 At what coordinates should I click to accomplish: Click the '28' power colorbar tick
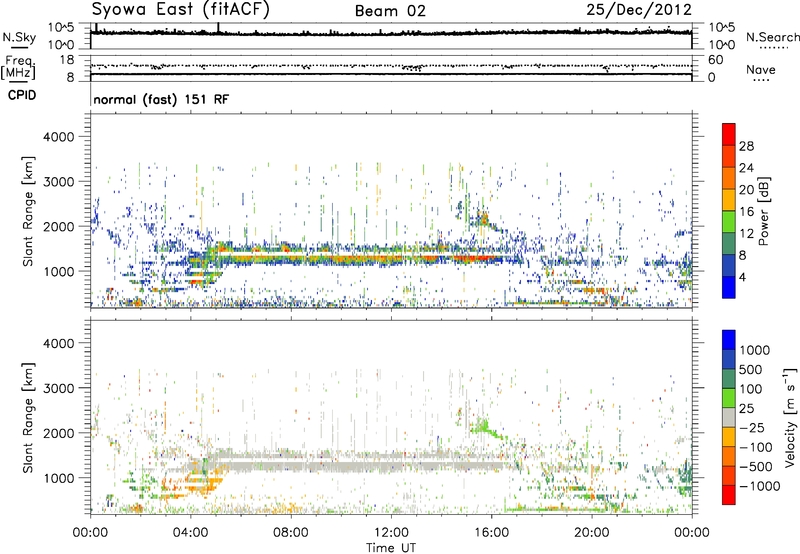(x=746, y=146)
